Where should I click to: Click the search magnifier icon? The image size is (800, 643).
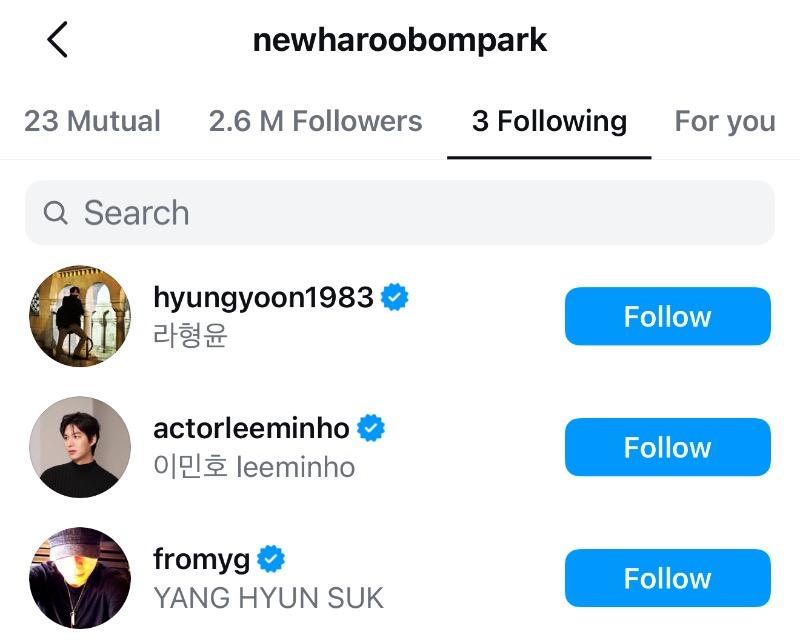click(x=56, y=213)
